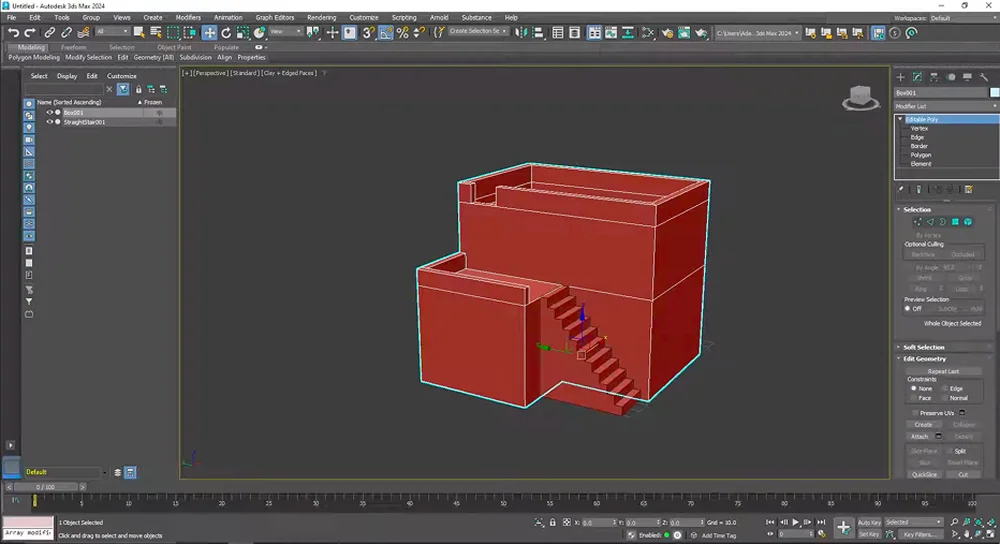
Task: Hide Box001 using its eye icon
Action: (x=50, y=113)
